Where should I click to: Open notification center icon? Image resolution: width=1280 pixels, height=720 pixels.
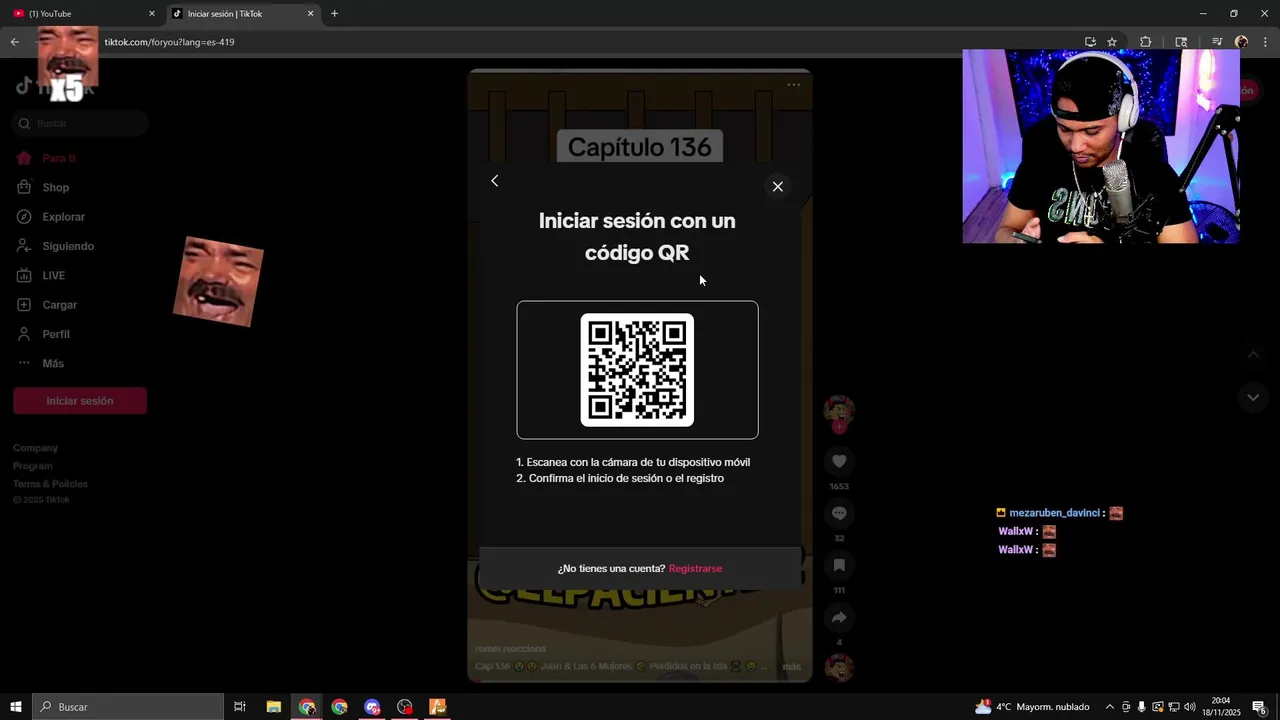tap(1259, 707)
